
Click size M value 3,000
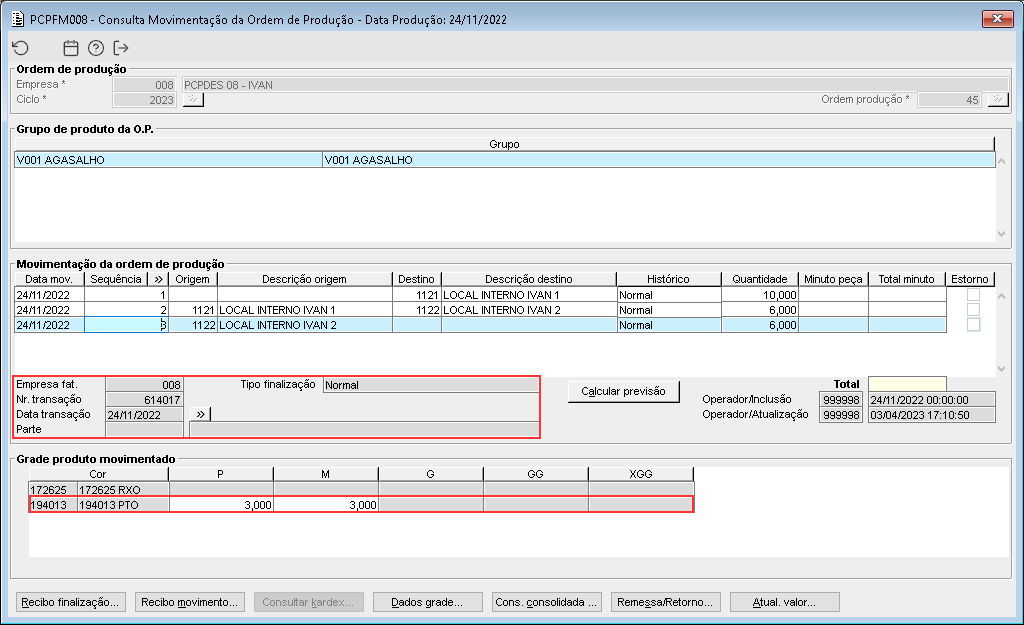pyautogui.click(x=326, y=505)
